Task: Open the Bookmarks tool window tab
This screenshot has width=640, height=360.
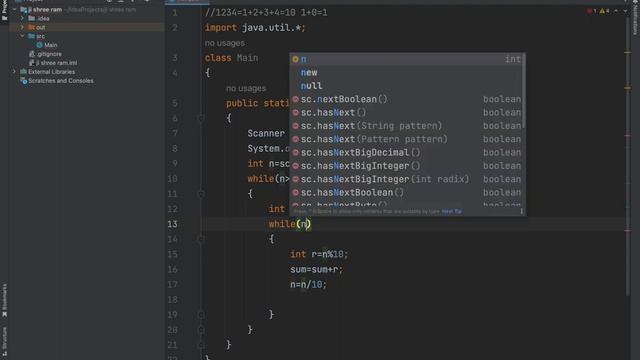Action: [4, 300]
